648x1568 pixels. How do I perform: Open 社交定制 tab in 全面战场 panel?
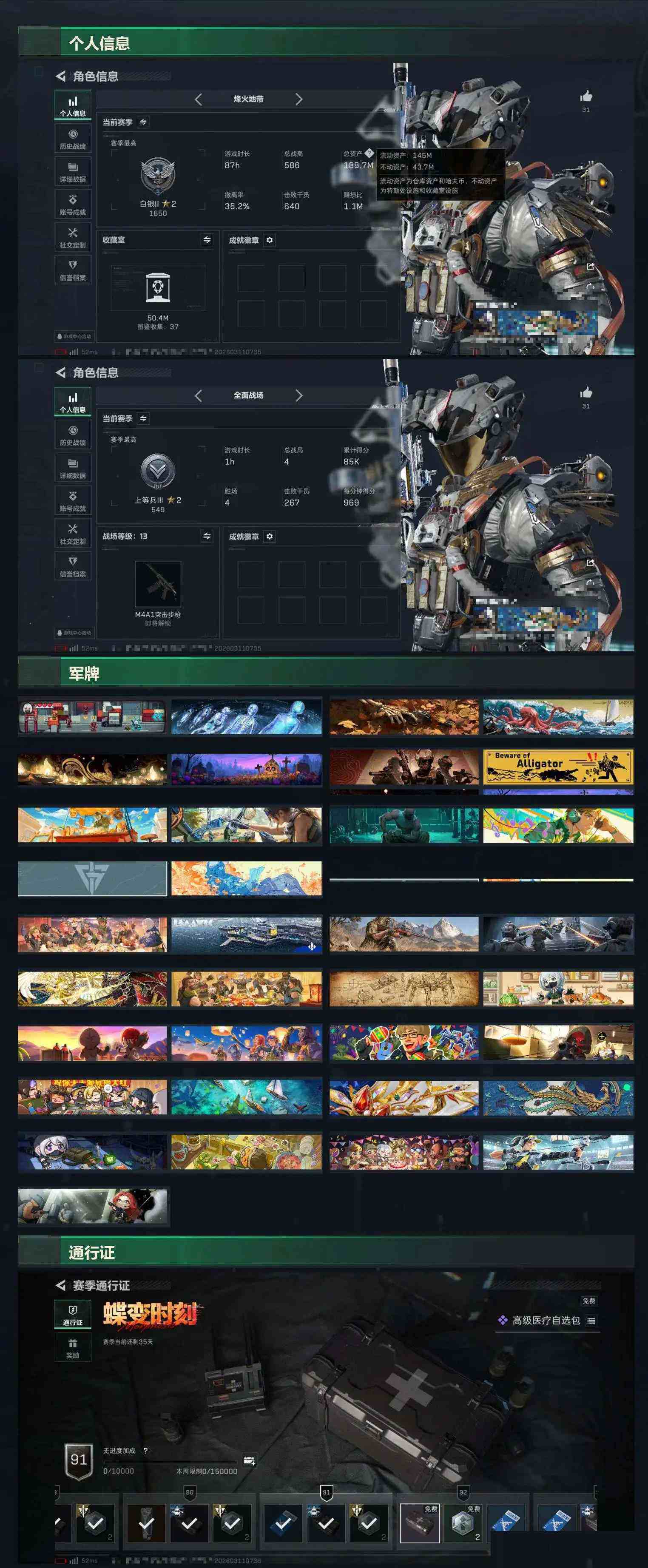[72, 534]
